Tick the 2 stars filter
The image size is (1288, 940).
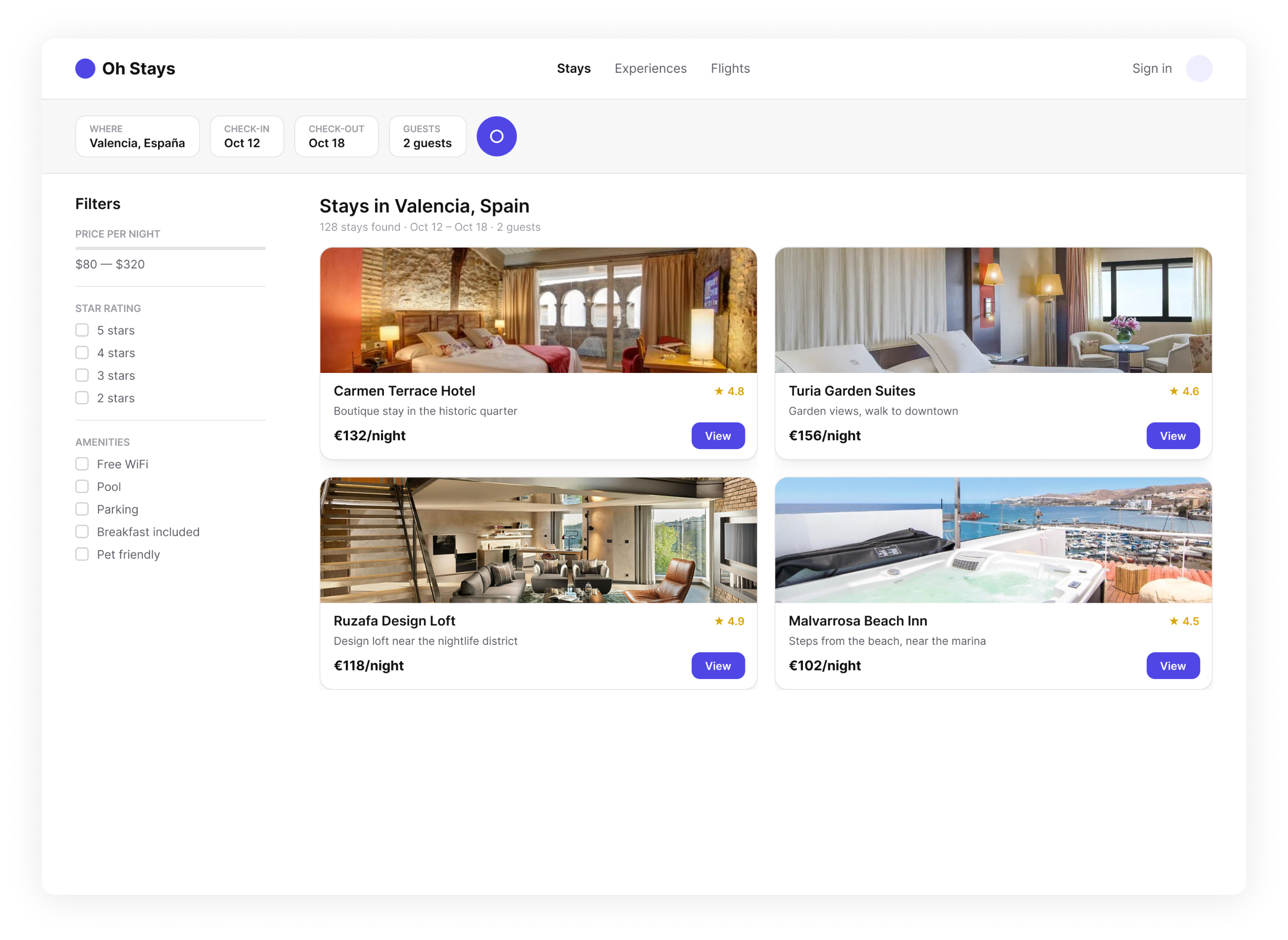82,398
